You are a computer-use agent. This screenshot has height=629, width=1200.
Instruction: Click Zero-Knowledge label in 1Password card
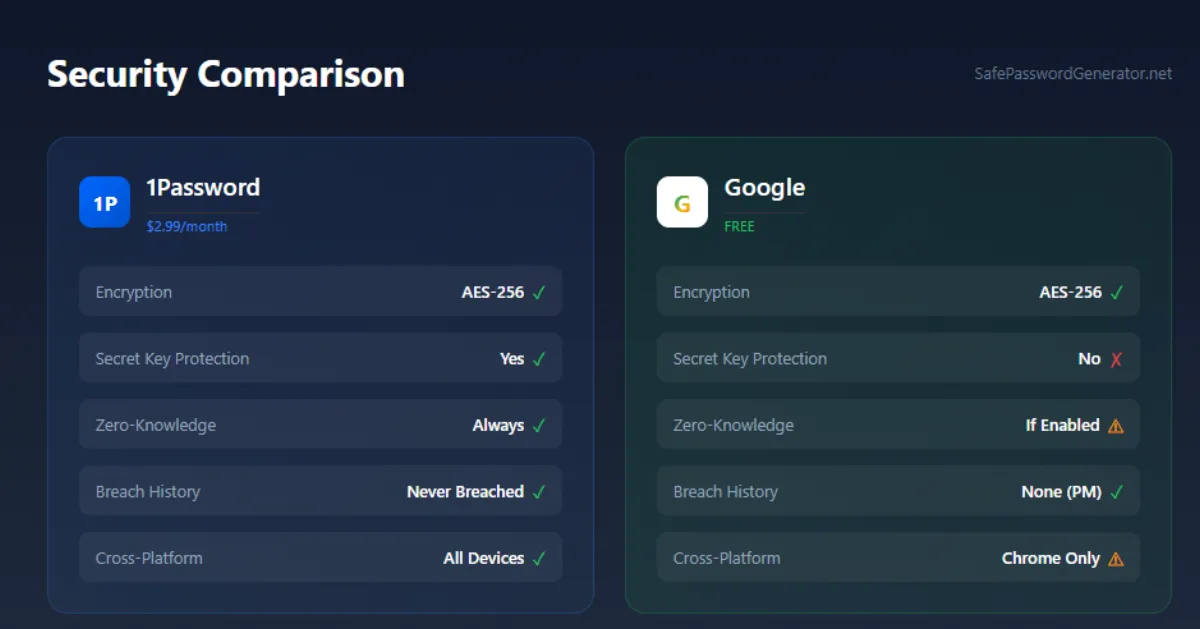tap(155, 425)
